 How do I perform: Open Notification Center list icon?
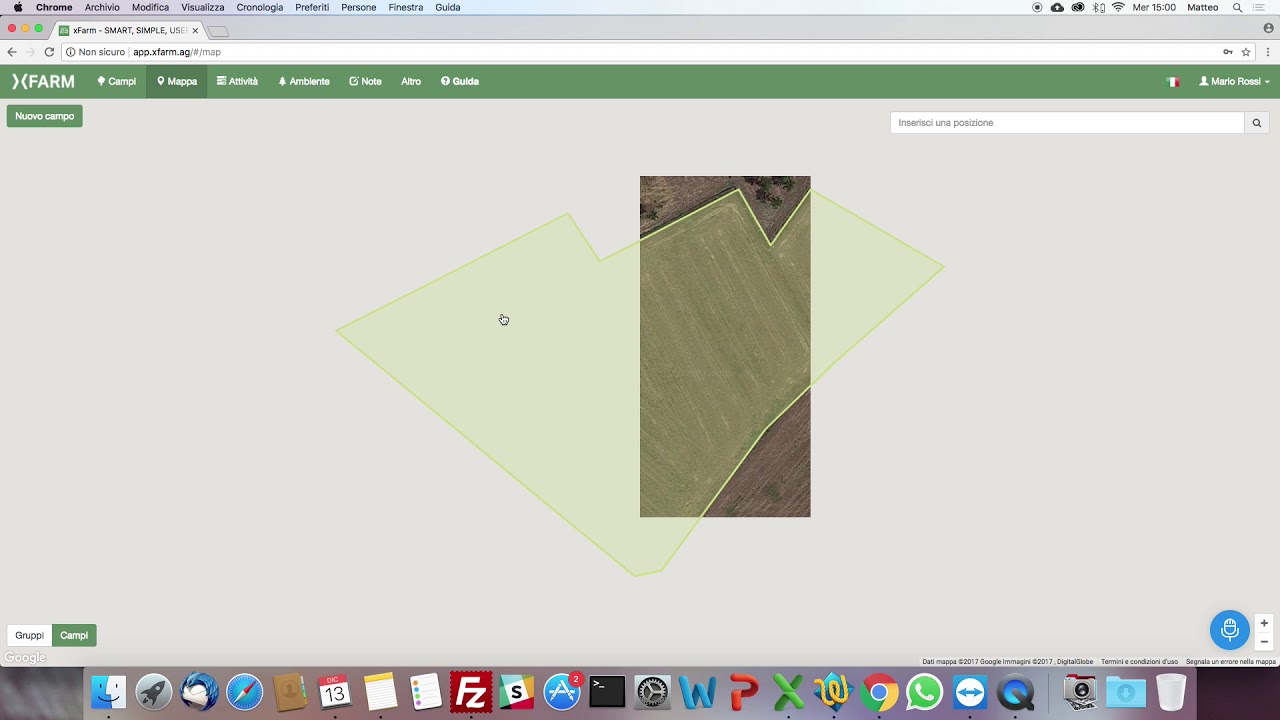coord(1259,7)
